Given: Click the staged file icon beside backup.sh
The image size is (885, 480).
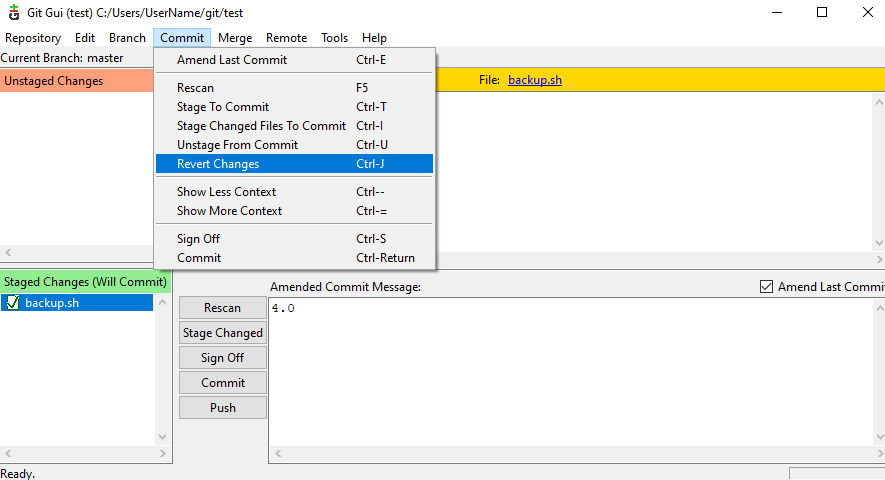Looking at the screenshot, I should click(x=13, y=303).
